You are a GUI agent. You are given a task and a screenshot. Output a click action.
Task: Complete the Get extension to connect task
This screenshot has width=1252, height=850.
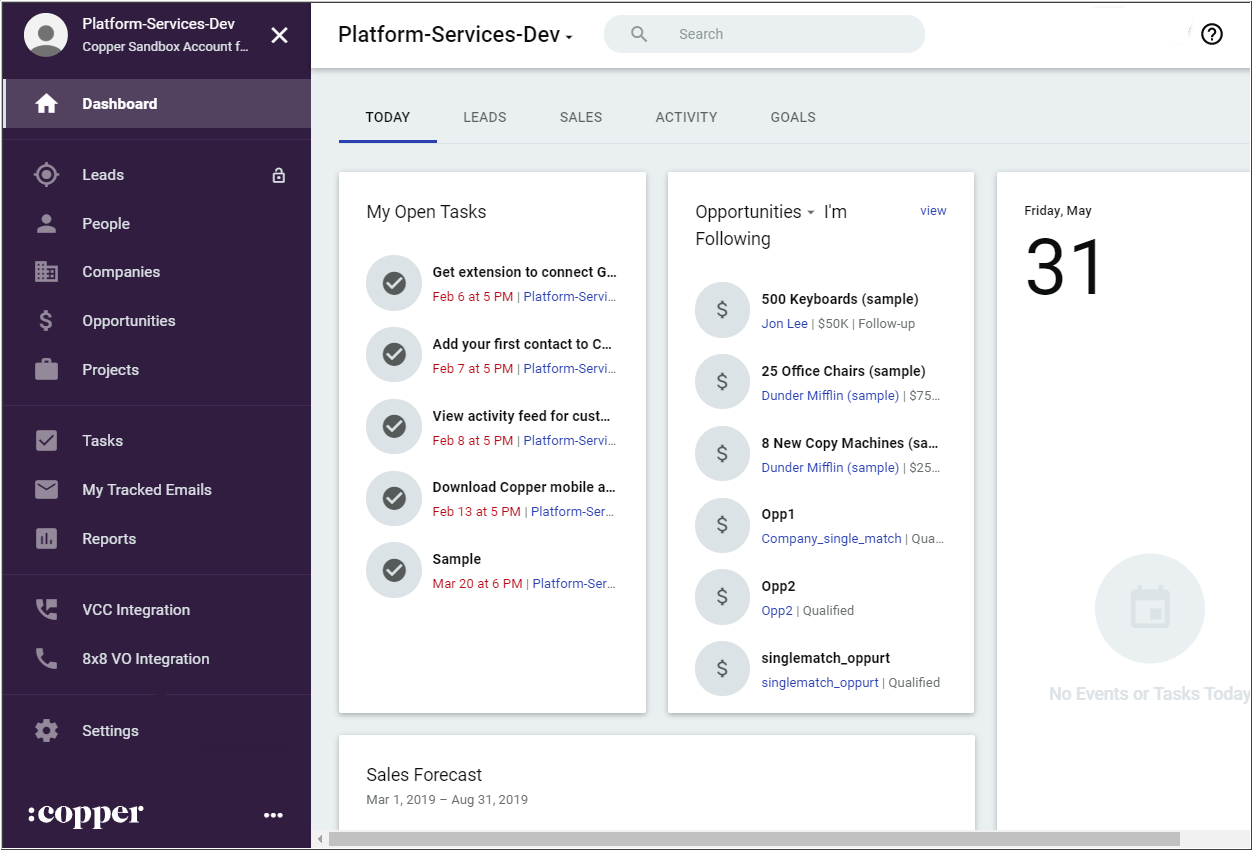(394, 283)
